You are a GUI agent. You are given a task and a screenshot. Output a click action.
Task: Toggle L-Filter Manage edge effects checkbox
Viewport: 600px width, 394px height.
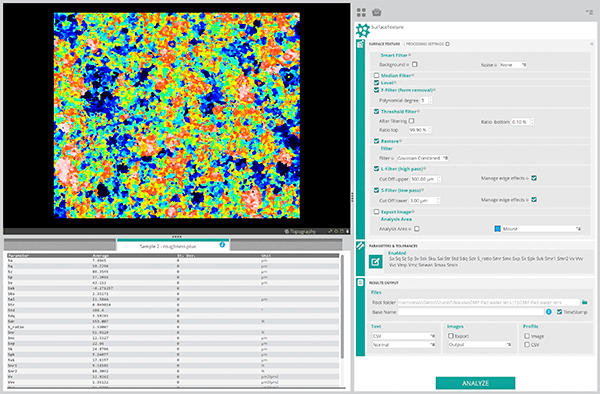534,178
